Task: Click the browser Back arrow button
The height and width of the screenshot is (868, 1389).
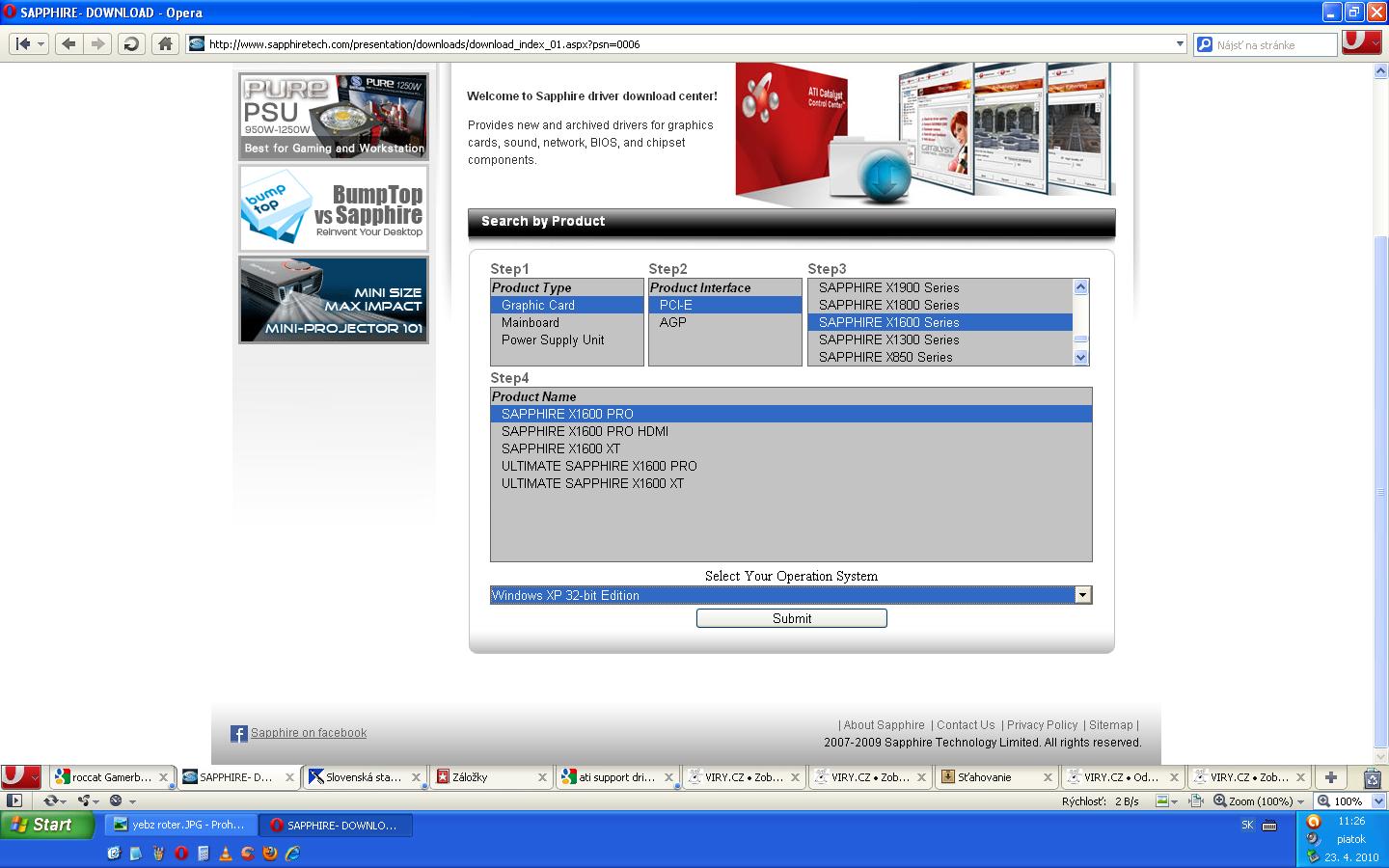Action: [x=68, y=43]
